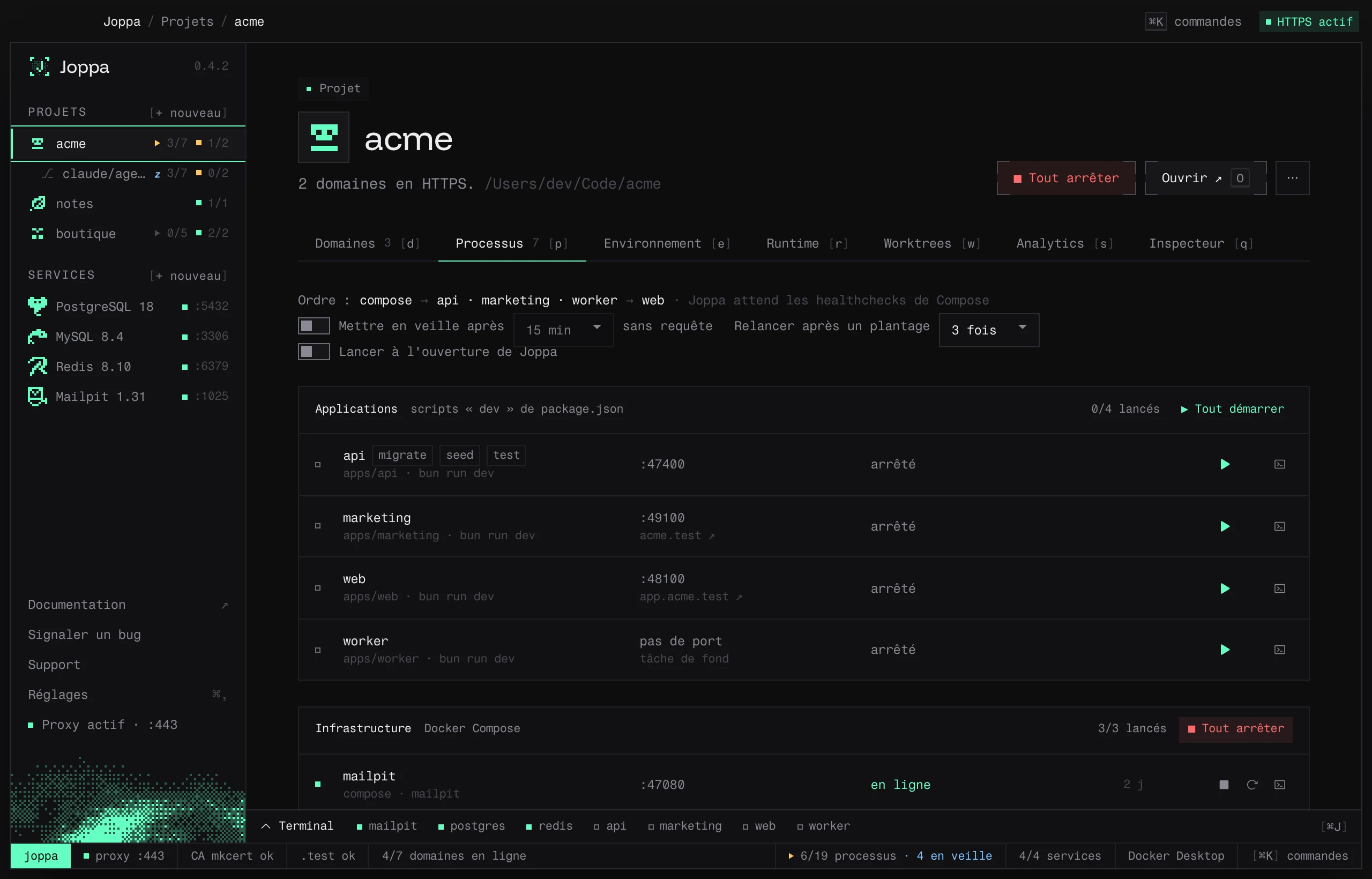Add a new service via '+ nouveau'
Image resolution: width=1372 pixels, height=879 pixels.
[188, 276]
